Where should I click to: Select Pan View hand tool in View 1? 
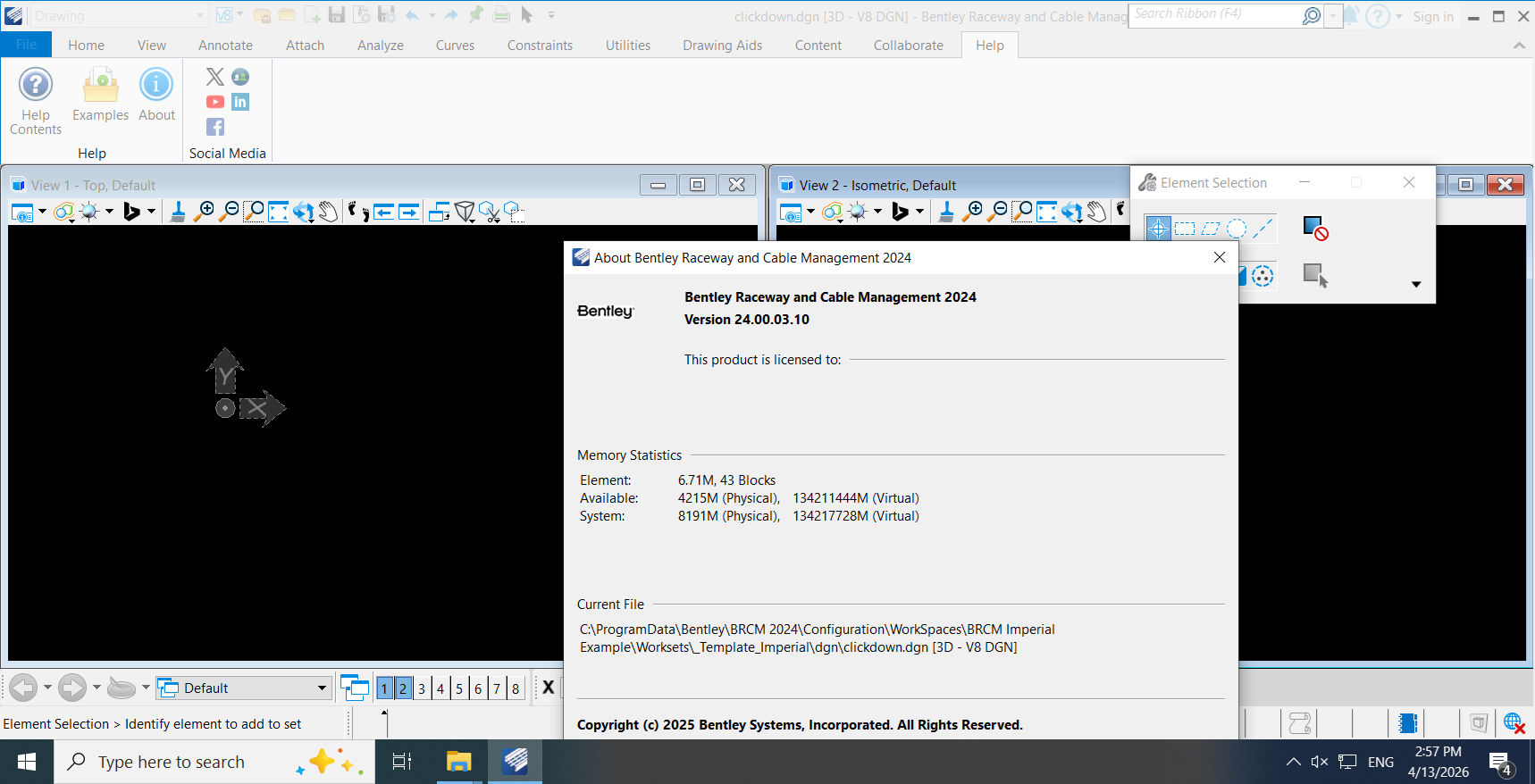(329, 212)
